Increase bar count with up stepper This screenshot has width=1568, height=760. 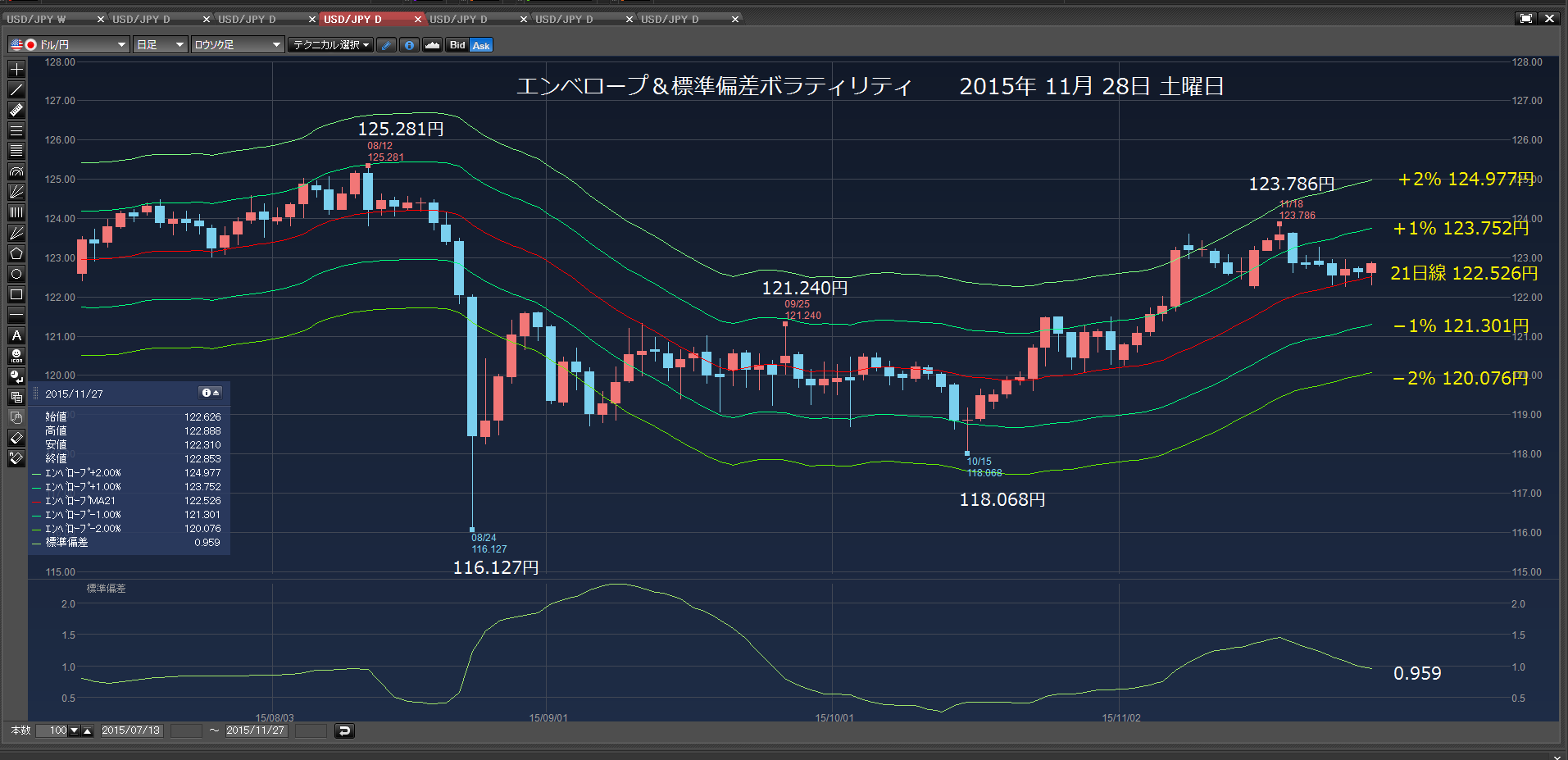click(x=88, y=730)
